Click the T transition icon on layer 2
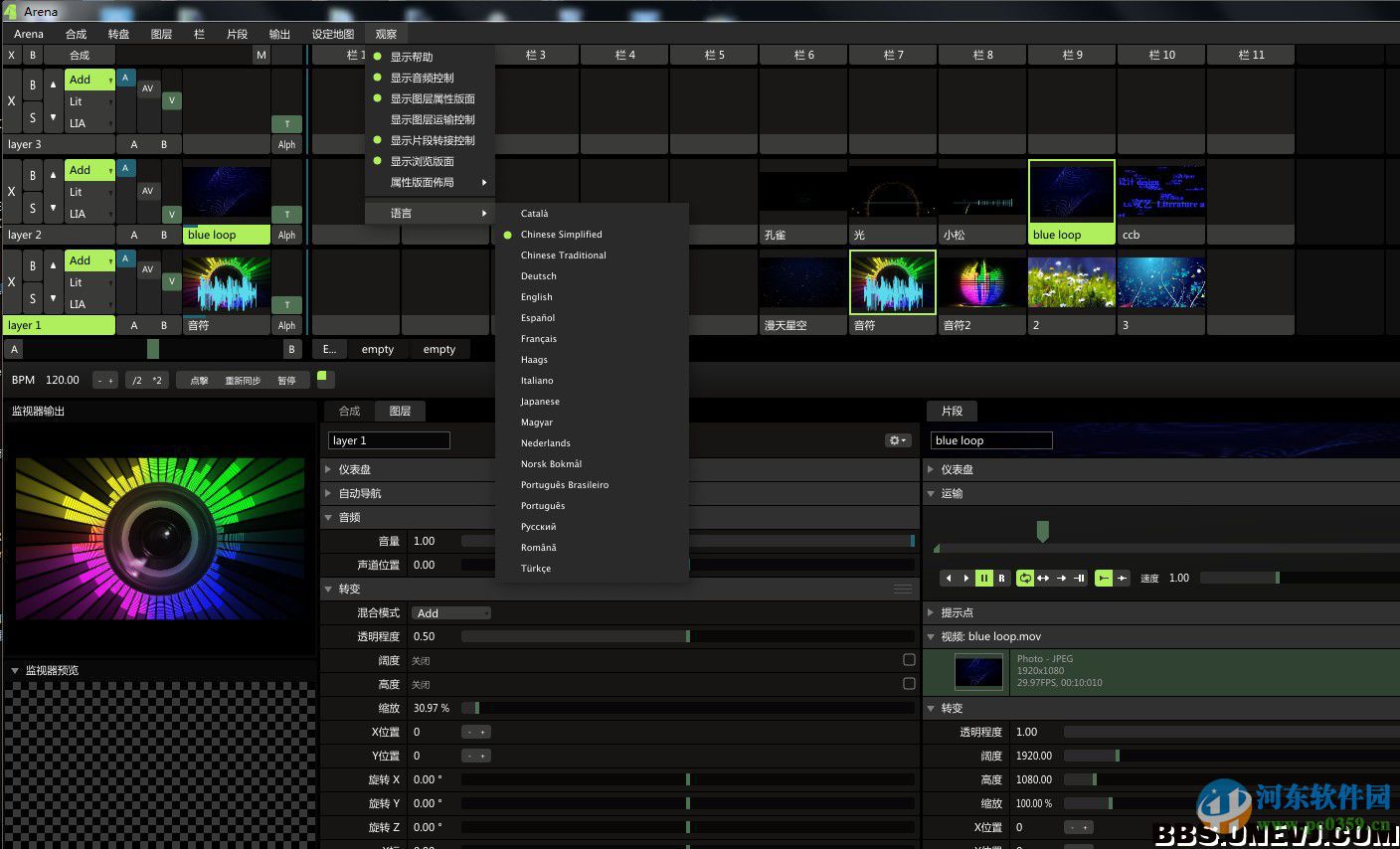Viewport: 1400px width, 849px height. 286,213
